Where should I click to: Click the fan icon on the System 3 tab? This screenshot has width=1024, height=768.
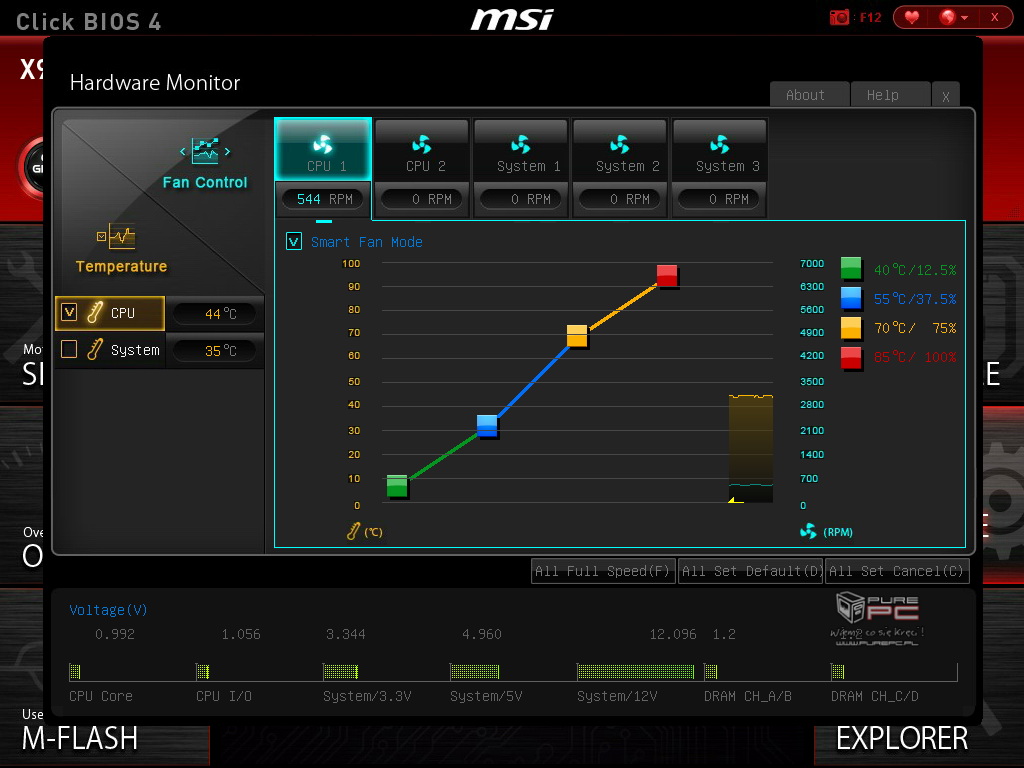click(x=719, y=144)
